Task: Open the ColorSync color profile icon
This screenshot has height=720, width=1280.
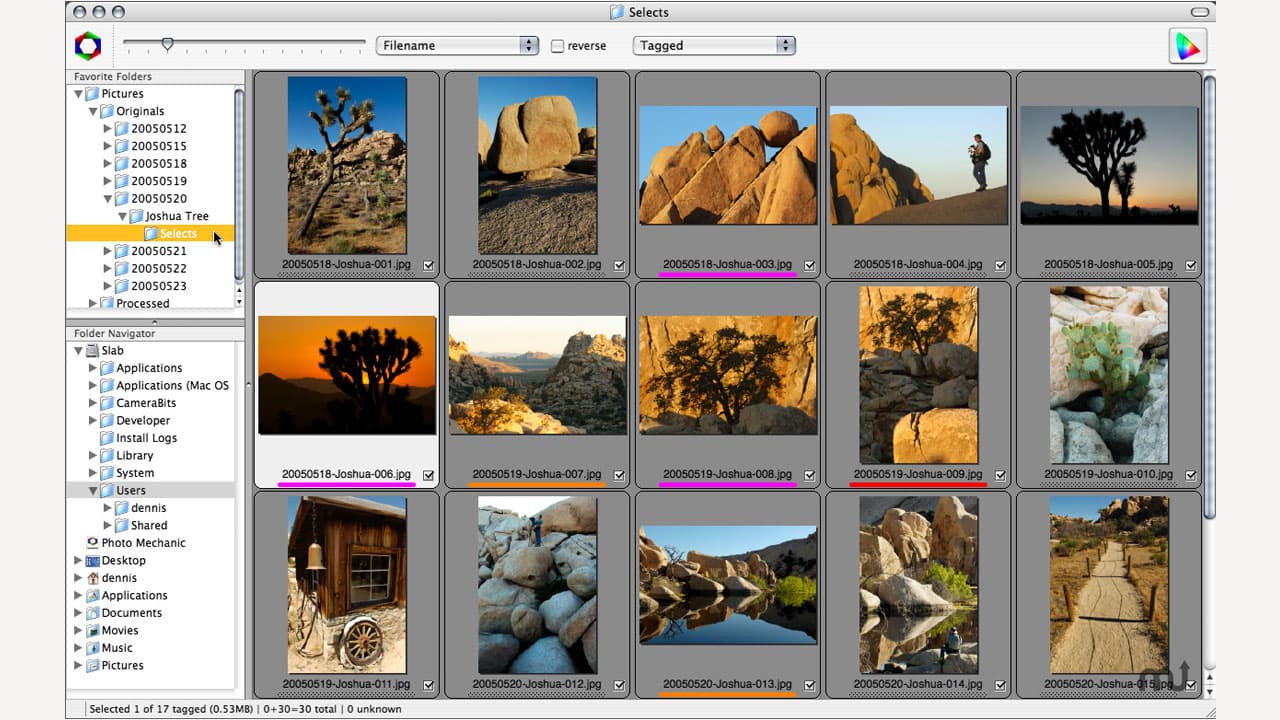Action: [x=1187, y=45]
